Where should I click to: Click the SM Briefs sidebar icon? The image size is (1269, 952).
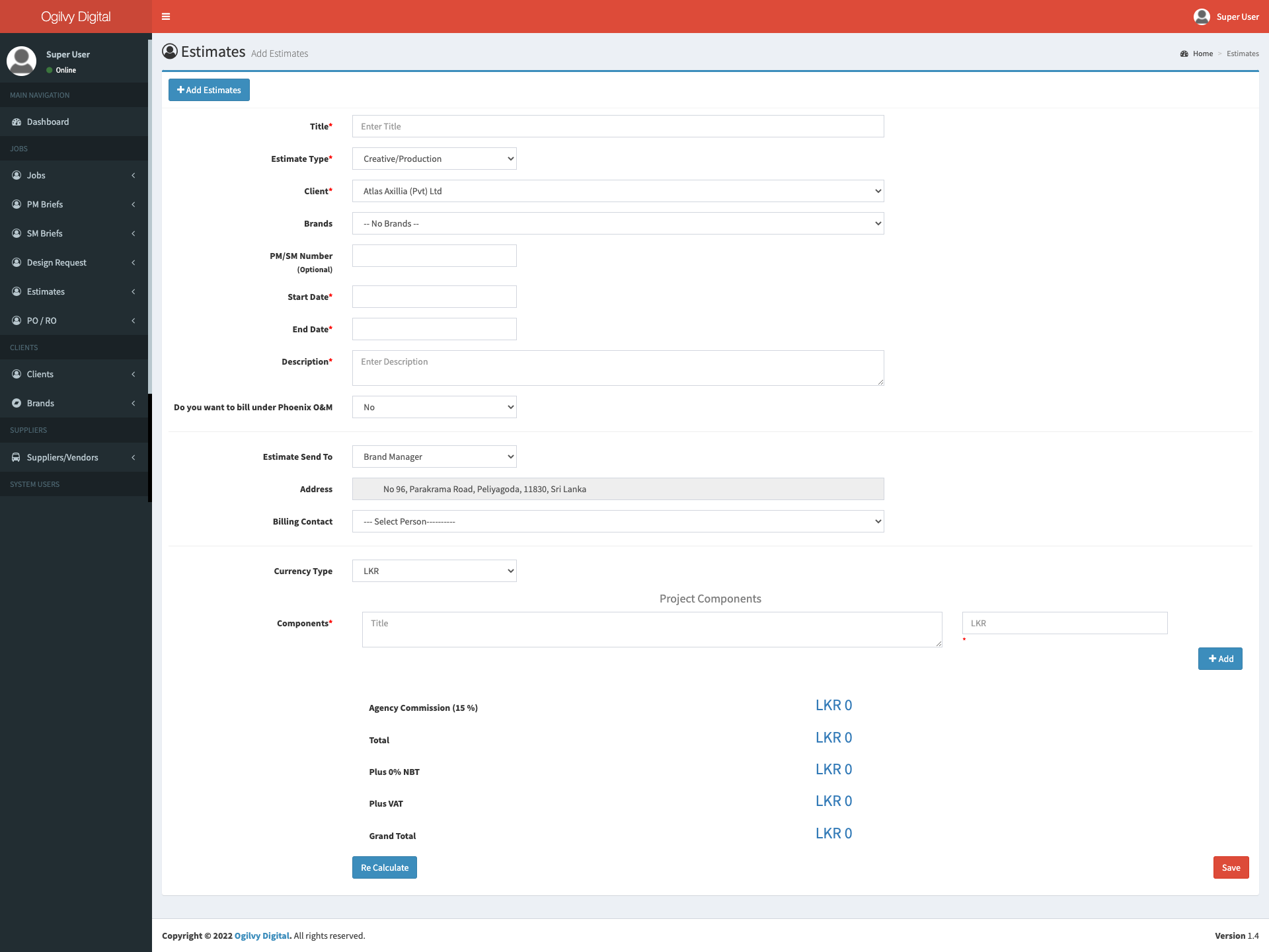click(x=17, y=233)
